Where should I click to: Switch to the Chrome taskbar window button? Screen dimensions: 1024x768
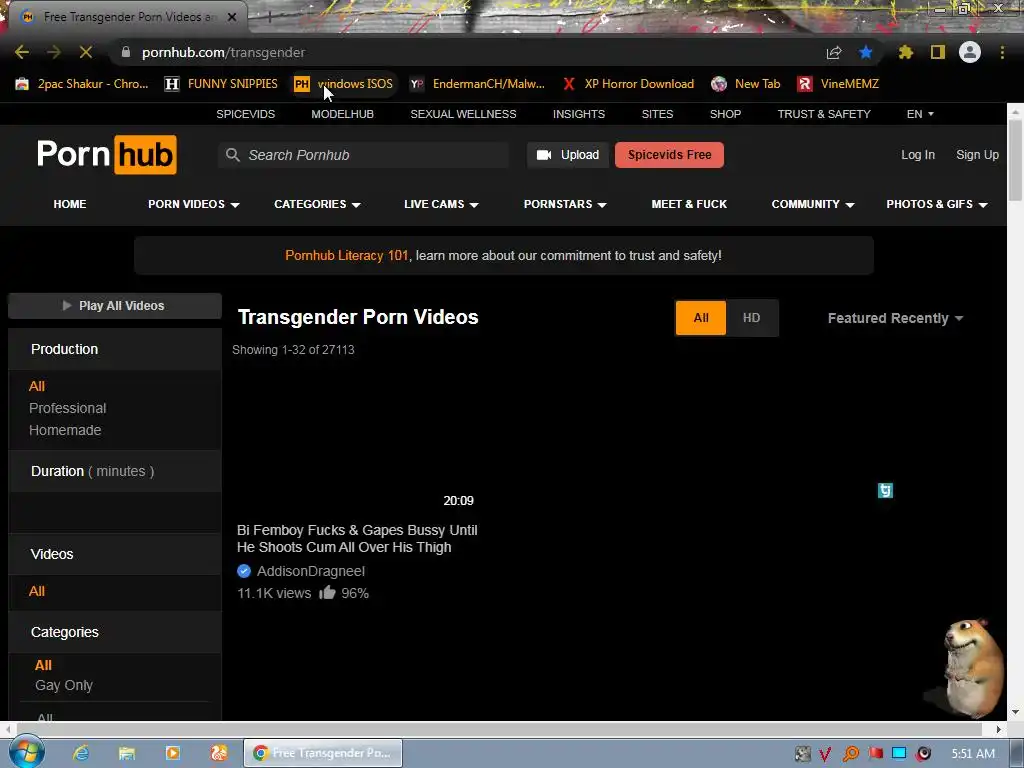(323, 753)
